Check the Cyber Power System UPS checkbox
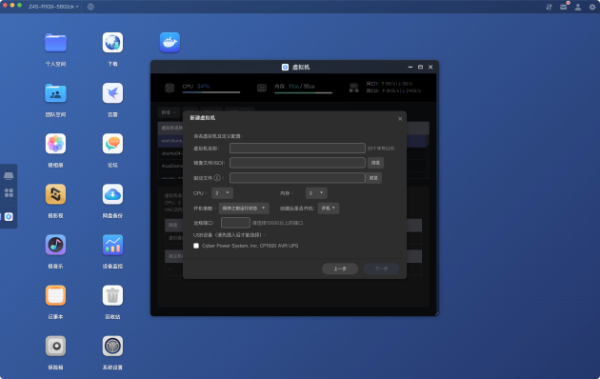The image size is (600, 379). [x=196, y=246]
